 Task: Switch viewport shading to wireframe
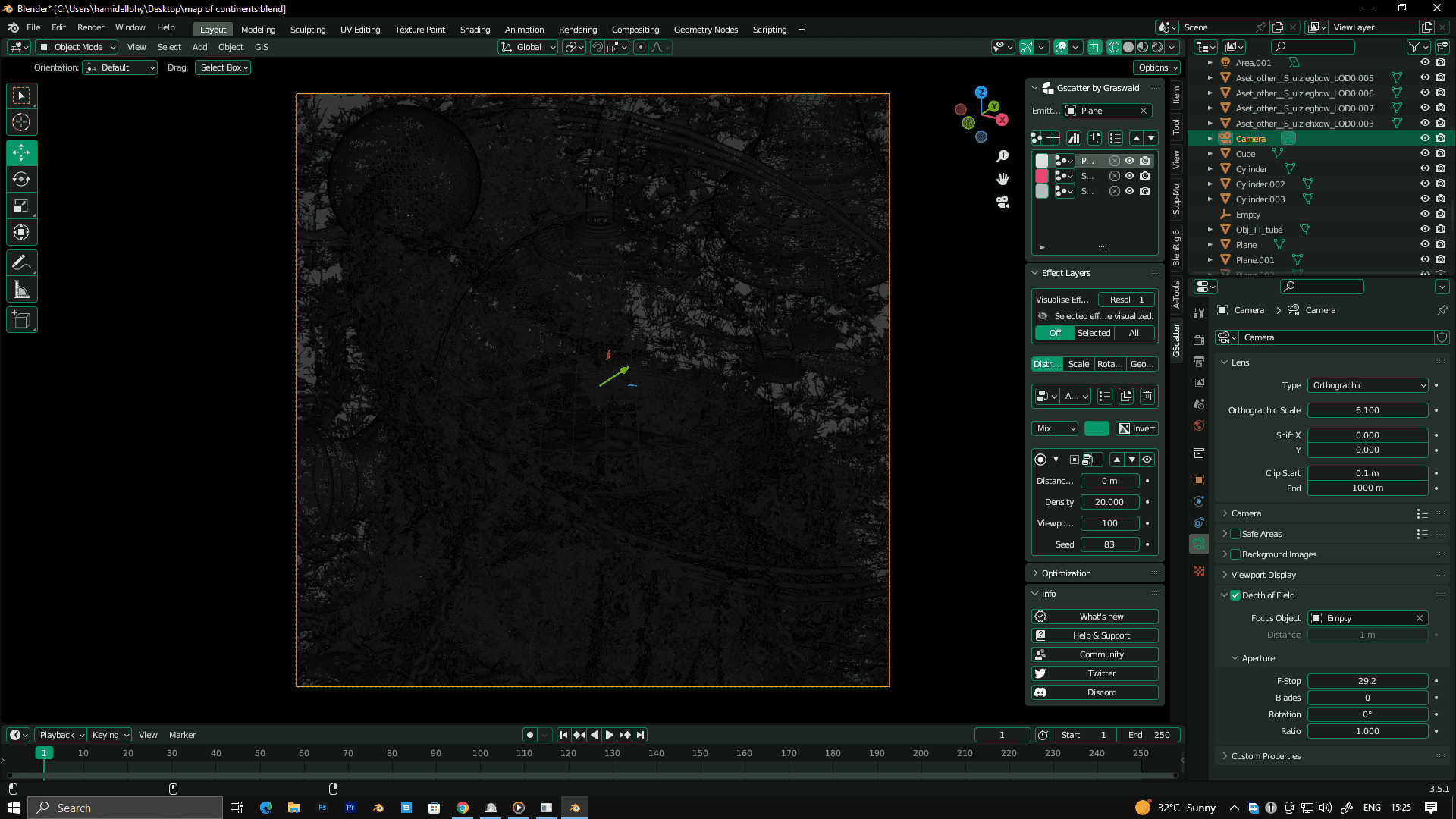coord(1114,47)
